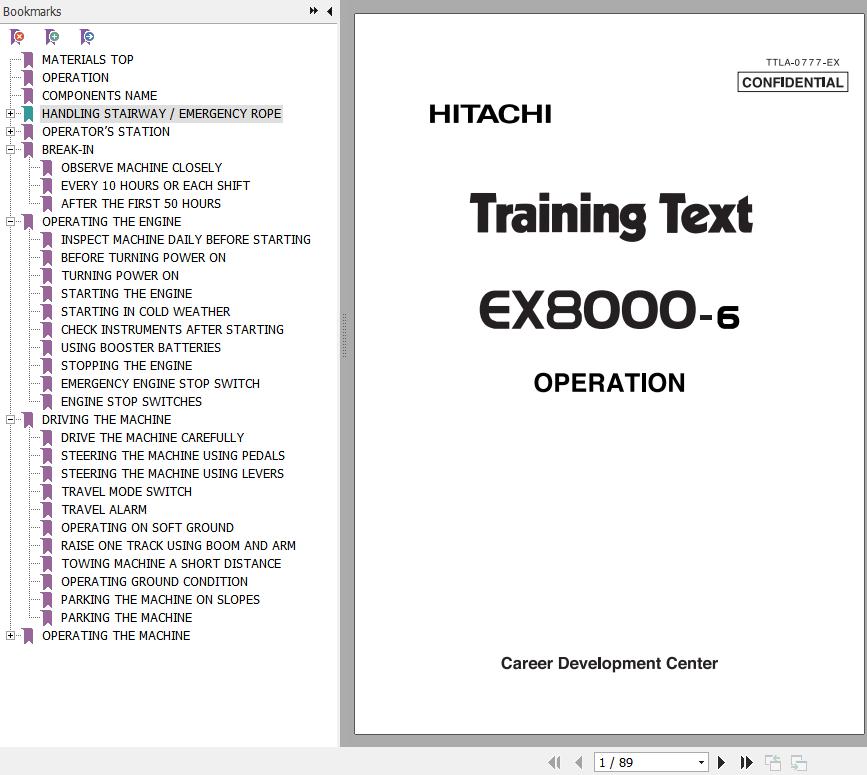Open the page number dropdown
This screenshot has width=867, height=775.
tap(701, 763)
